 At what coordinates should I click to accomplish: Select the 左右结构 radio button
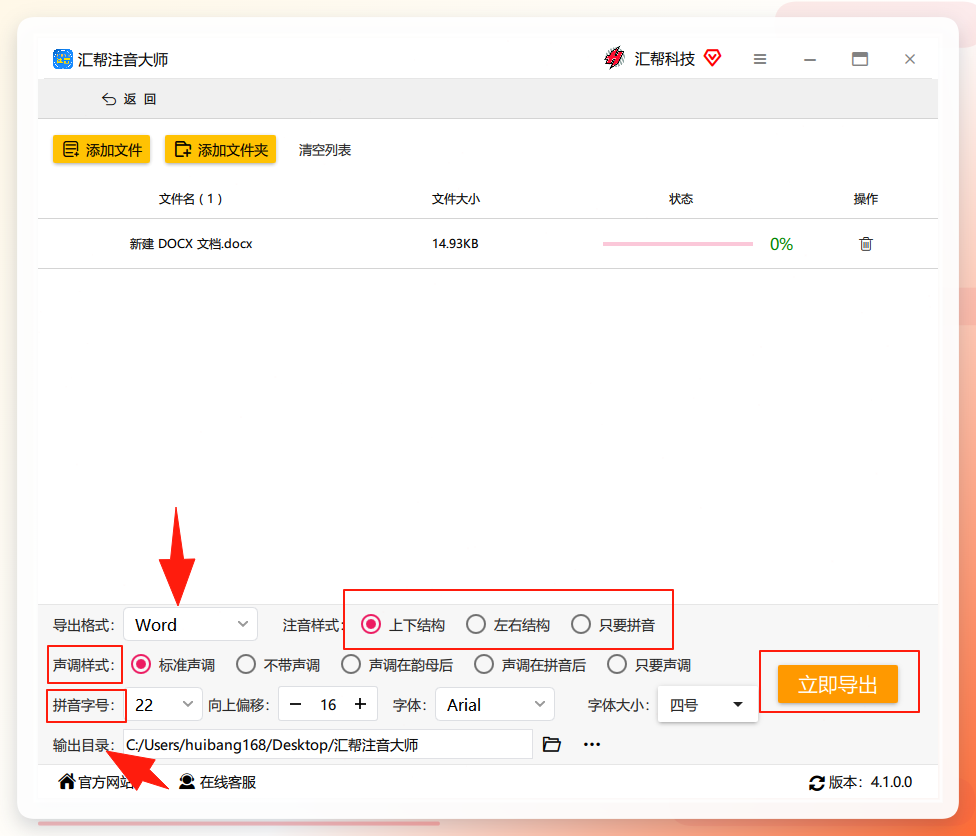pyautogui.click(x=476, y=624)
